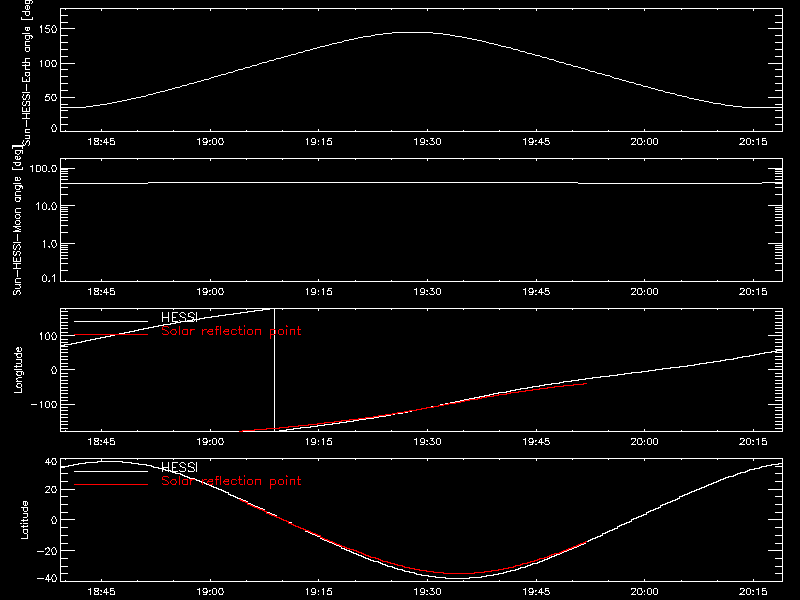The width and height of the screenshot is (800, 600).
Task: Click the red legend line in Latitude plot
Action: (x=111, y=485)
